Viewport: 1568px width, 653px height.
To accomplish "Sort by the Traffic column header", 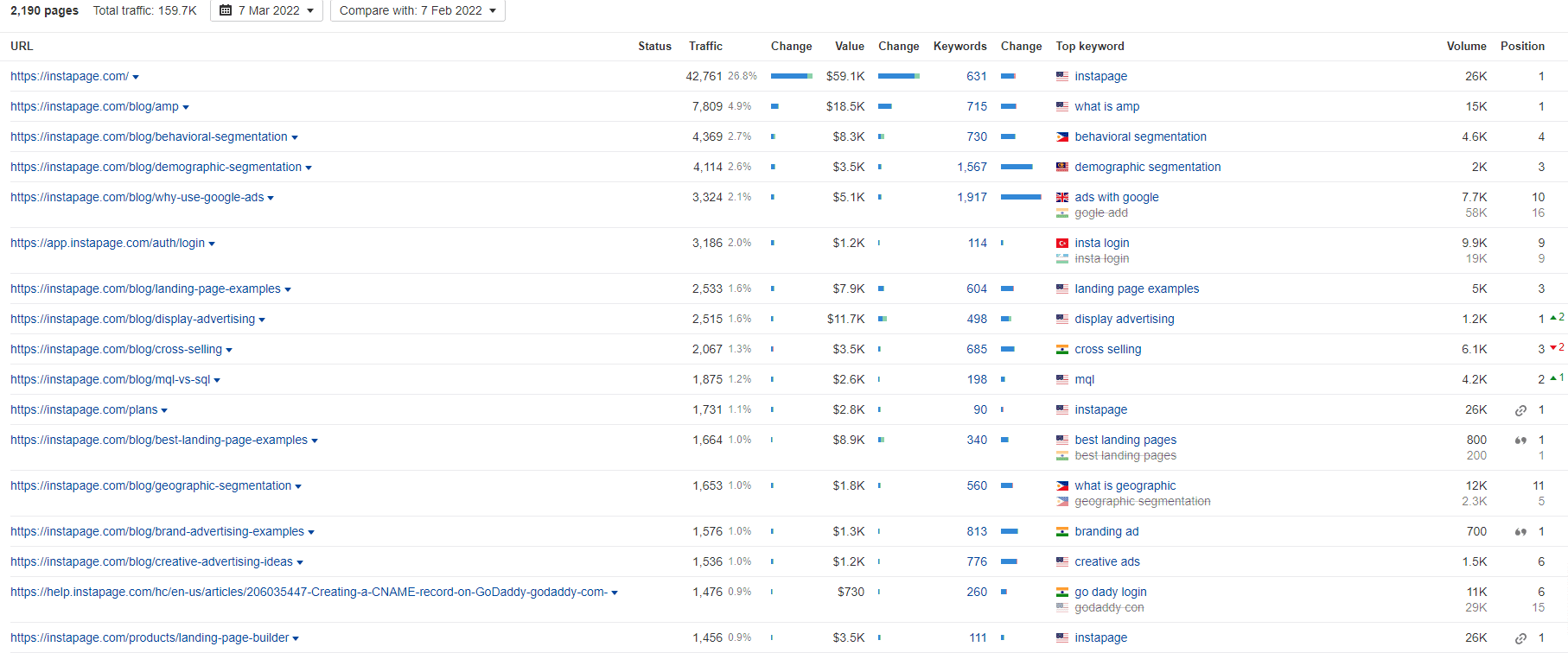I will (705, 46).
